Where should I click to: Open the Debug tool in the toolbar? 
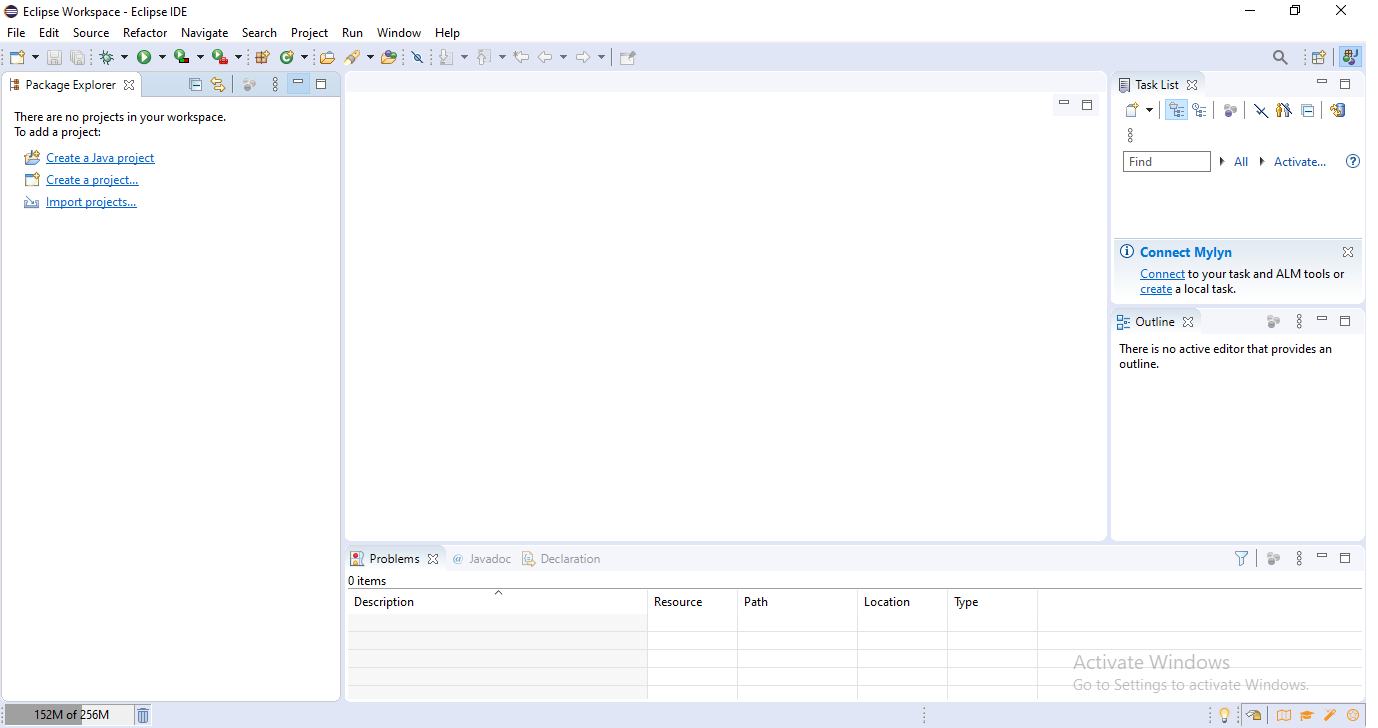(x=107, y=57)
